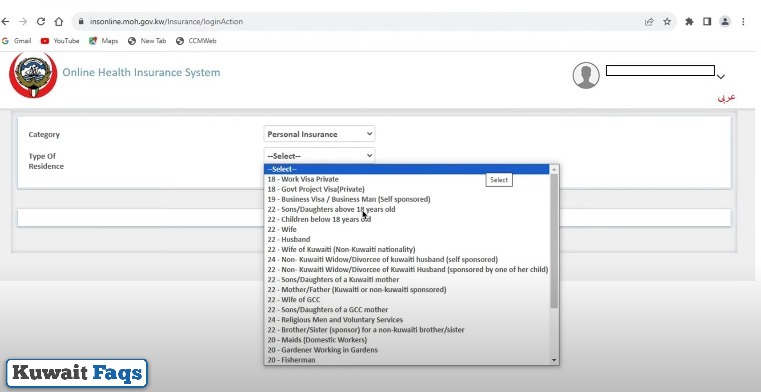Click the Share page icon in address bar
This screenshot has height=392, width=761.
(x=649, y=21)
